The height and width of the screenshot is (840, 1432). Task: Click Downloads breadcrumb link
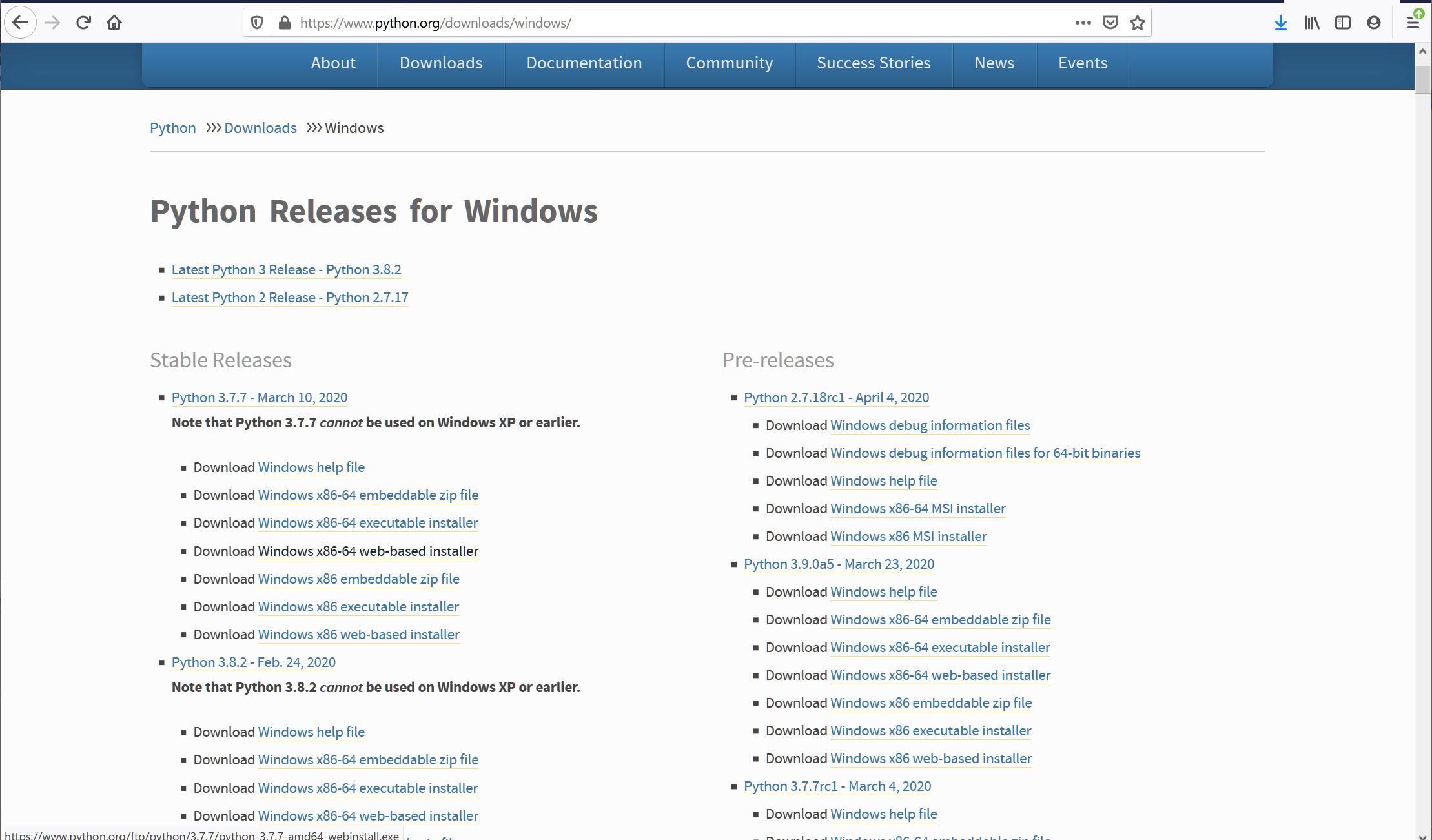[x=260, y=128]
